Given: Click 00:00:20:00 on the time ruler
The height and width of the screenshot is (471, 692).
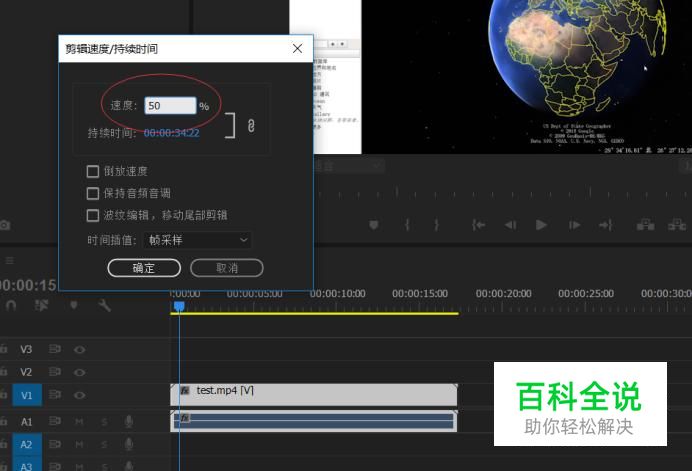Looking at the screenshot, I should click(x=504, y=294).
